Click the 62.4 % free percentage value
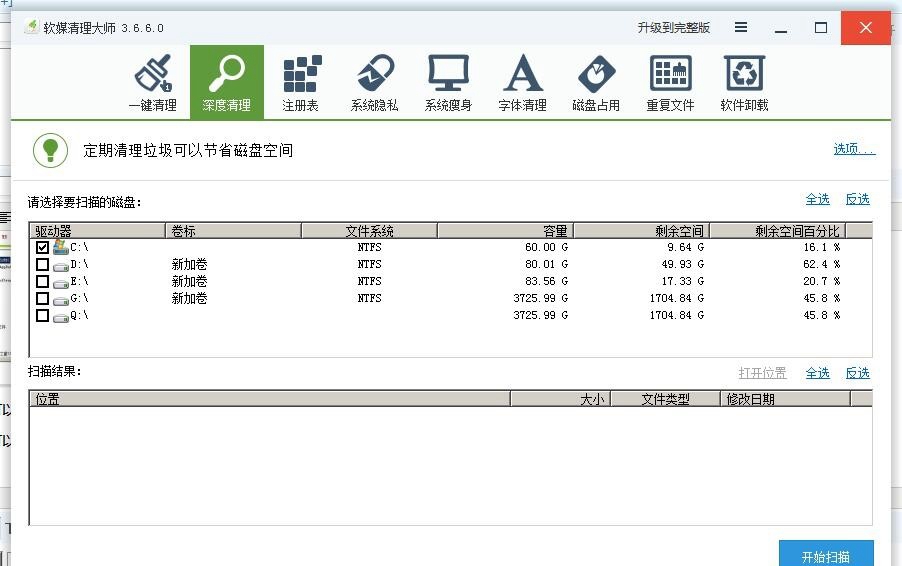Screen dimensions: 902x566 (821, 264)
